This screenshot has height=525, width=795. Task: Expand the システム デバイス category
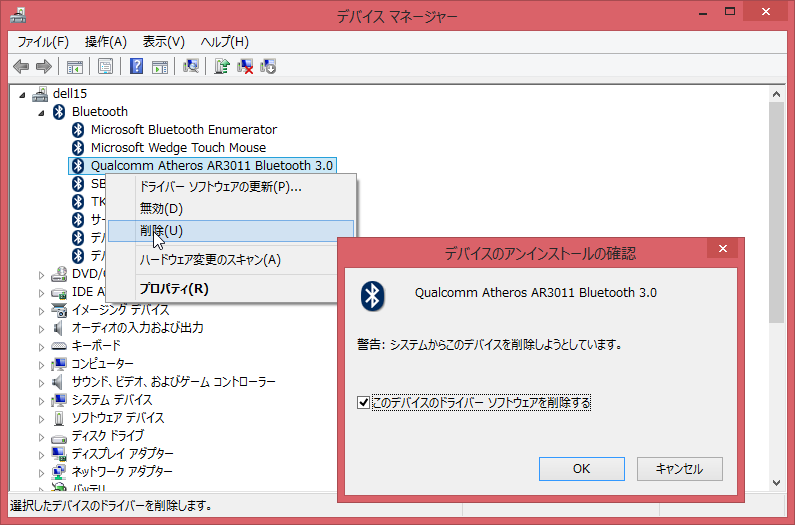click(x=41, y=401)
